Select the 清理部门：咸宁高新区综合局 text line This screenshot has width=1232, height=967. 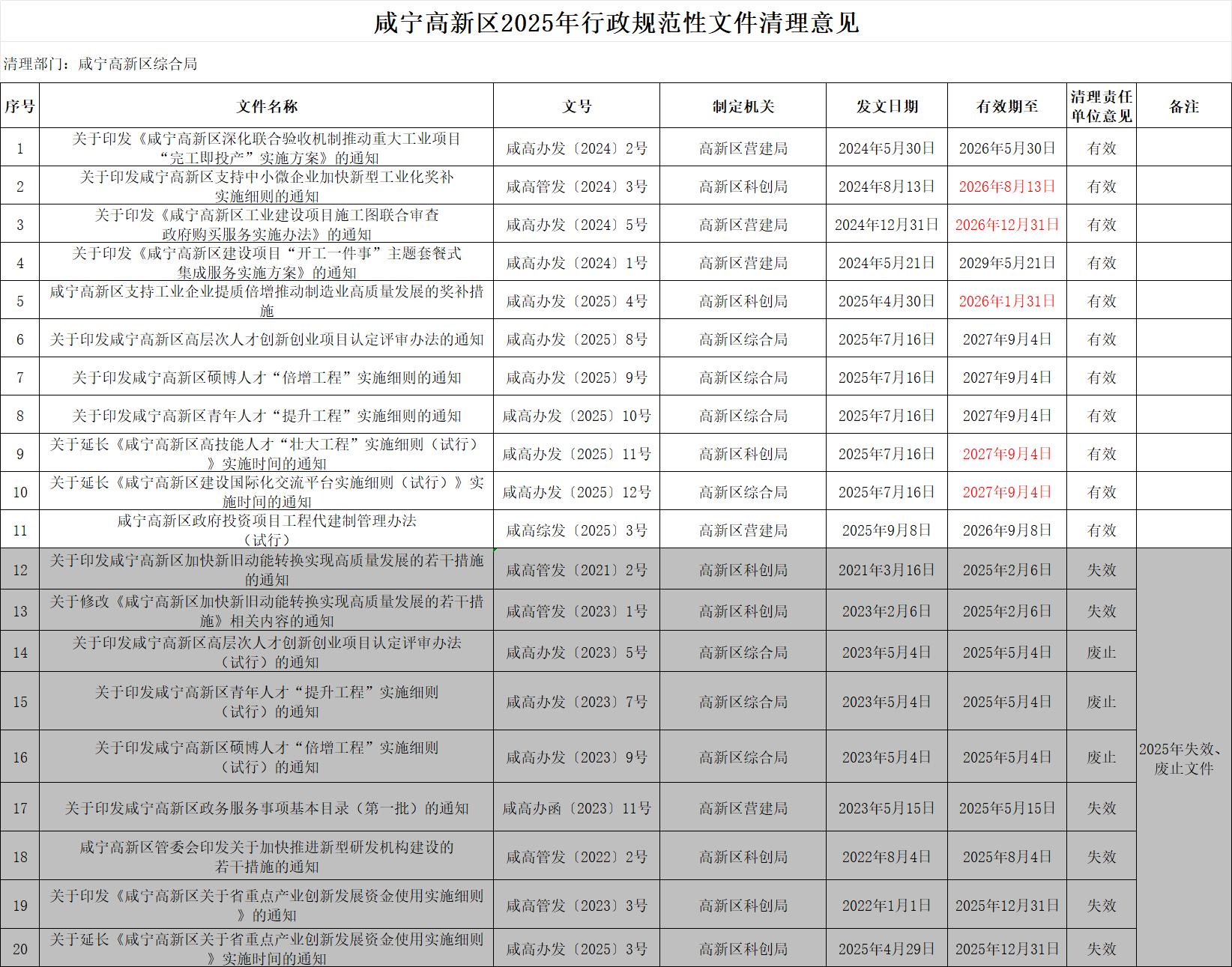[100, 64]
